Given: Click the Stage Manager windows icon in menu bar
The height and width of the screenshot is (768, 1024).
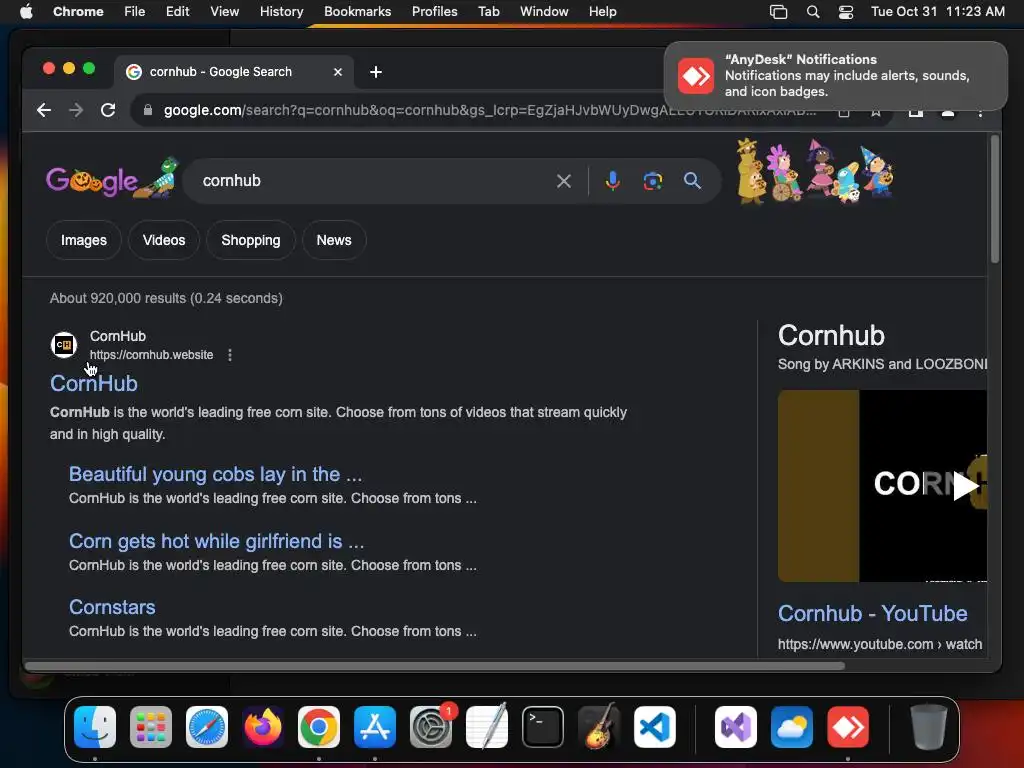Looking at the screenshot, I should point(778,12).
